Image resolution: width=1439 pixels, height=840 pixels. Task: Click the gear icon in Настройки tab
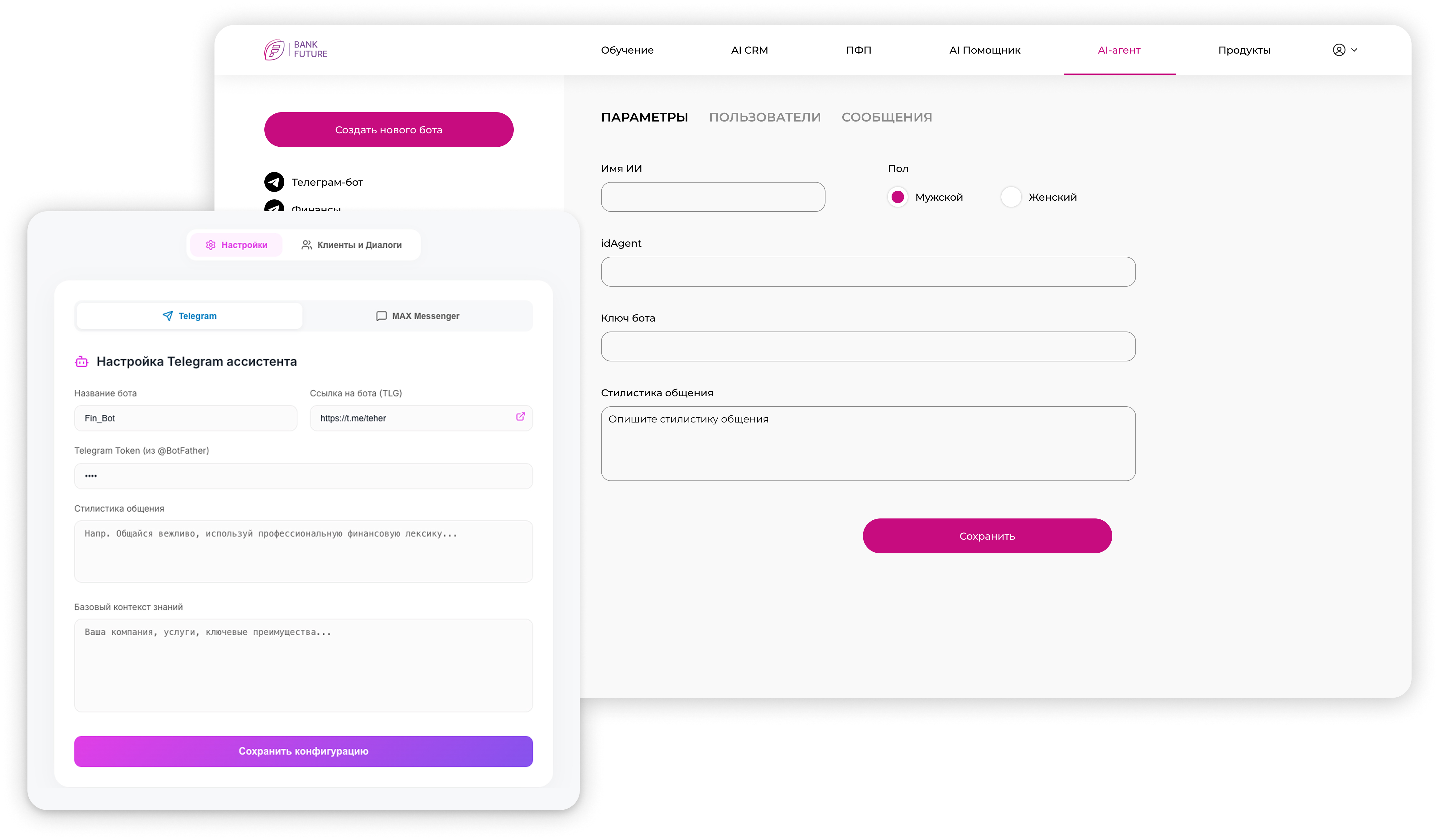coord(211,245)
